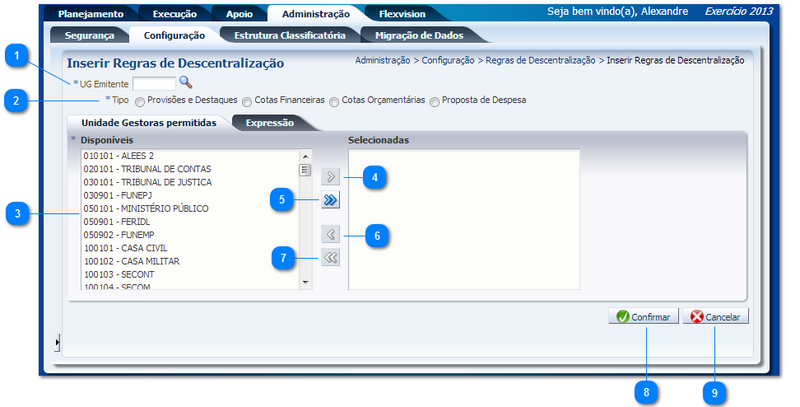Viewport: 800px width, 407px height.
Task: Click the remove selected left arrow
Action: coord(330,235)
